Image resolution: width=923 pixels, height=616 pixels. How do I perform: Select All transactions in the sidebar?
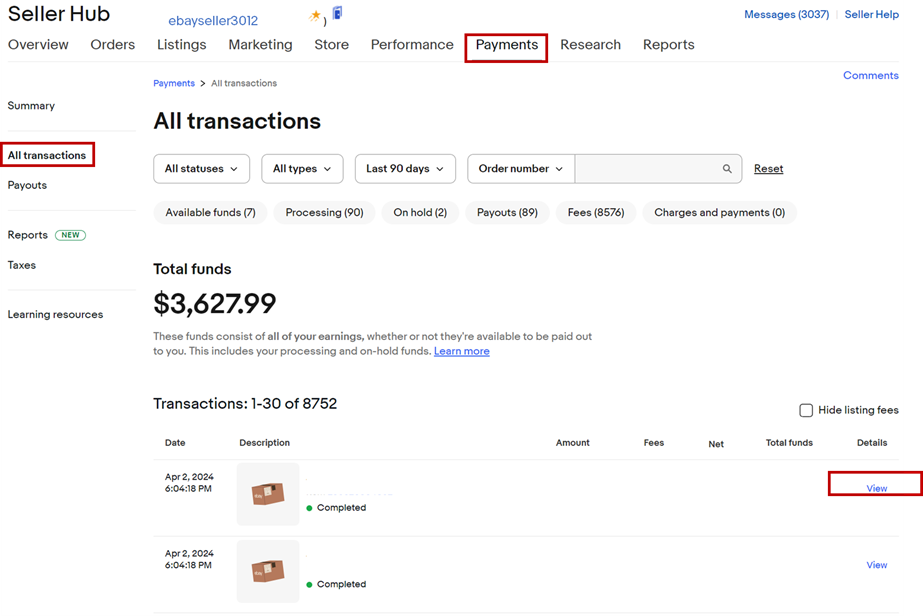(x=47, y=155)
